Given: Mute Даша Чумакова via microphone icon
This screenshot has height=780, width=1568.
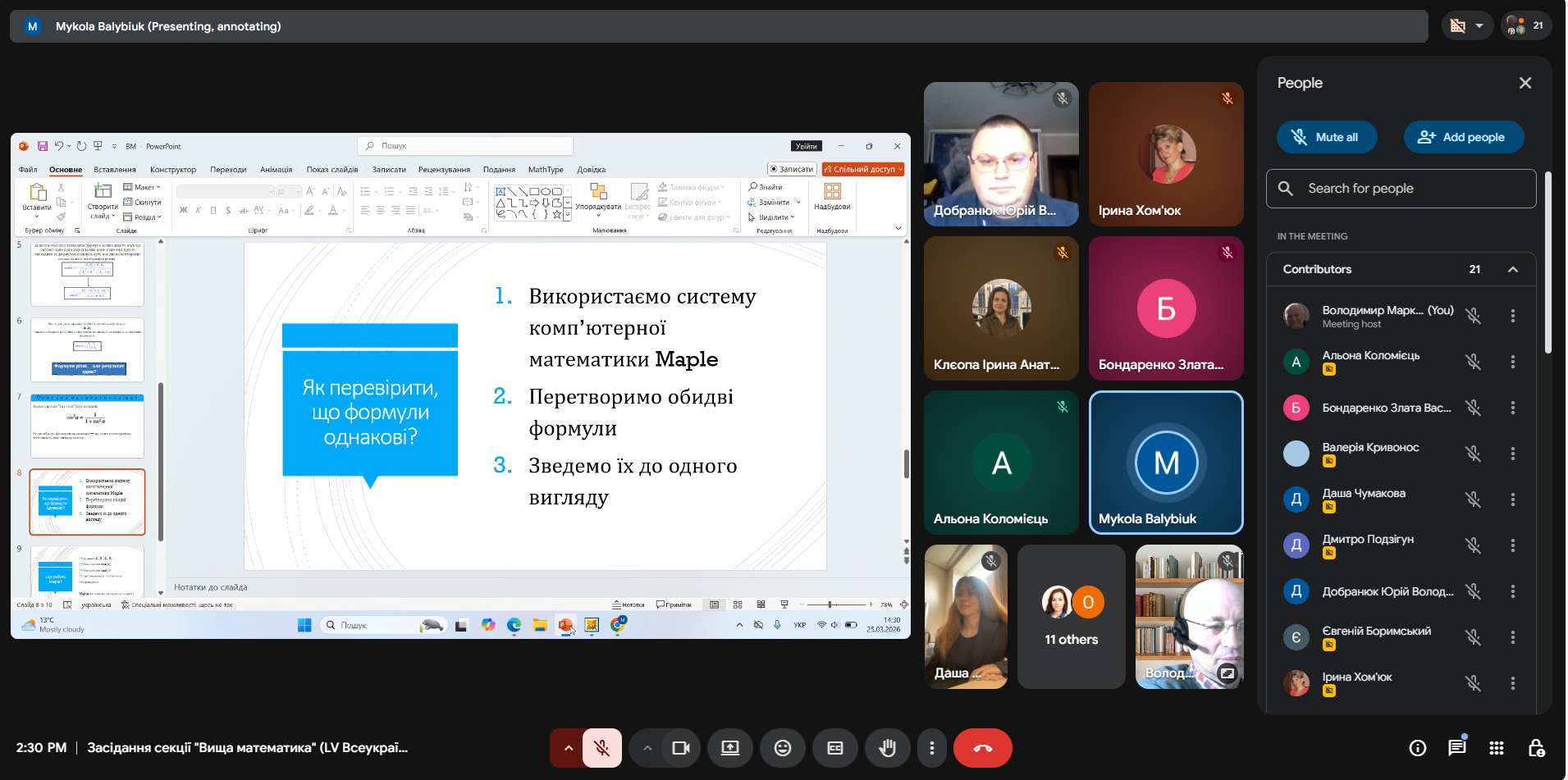Looking at the screenshot, I should [x=1473, y=499].
